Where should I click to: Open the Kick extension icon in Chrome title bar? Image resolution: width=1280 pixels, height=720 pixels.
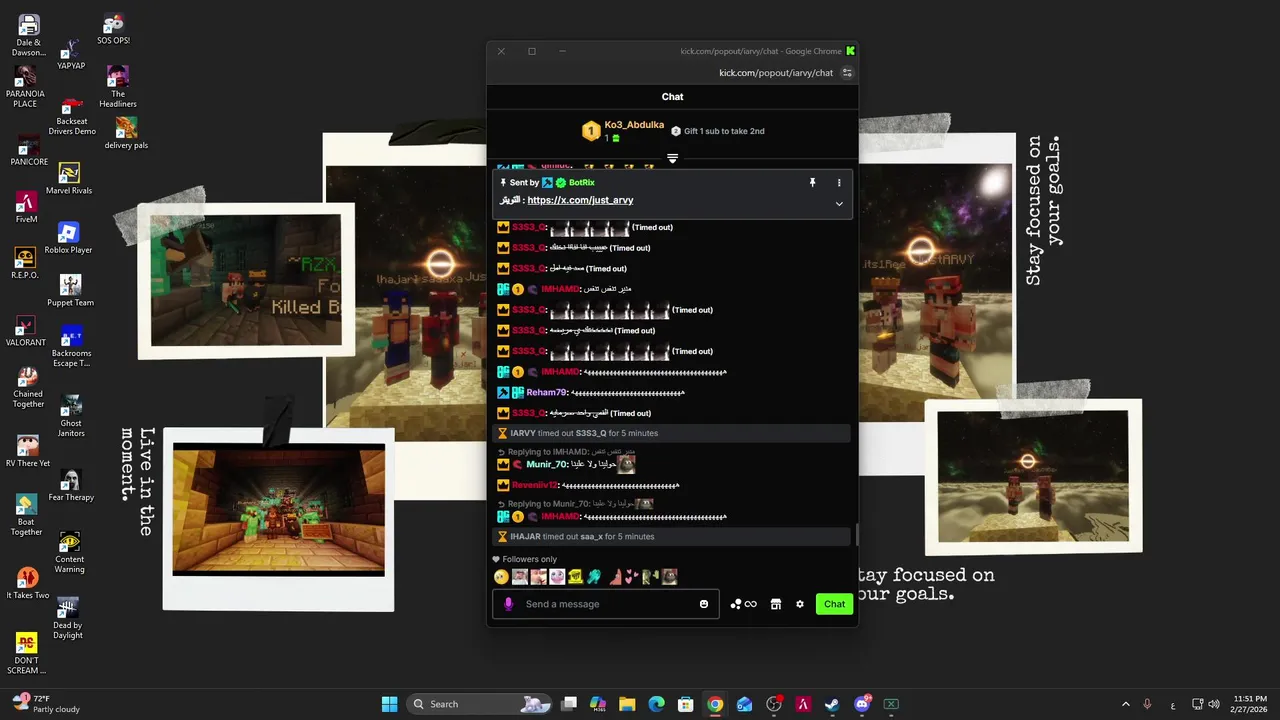[851, 51]
